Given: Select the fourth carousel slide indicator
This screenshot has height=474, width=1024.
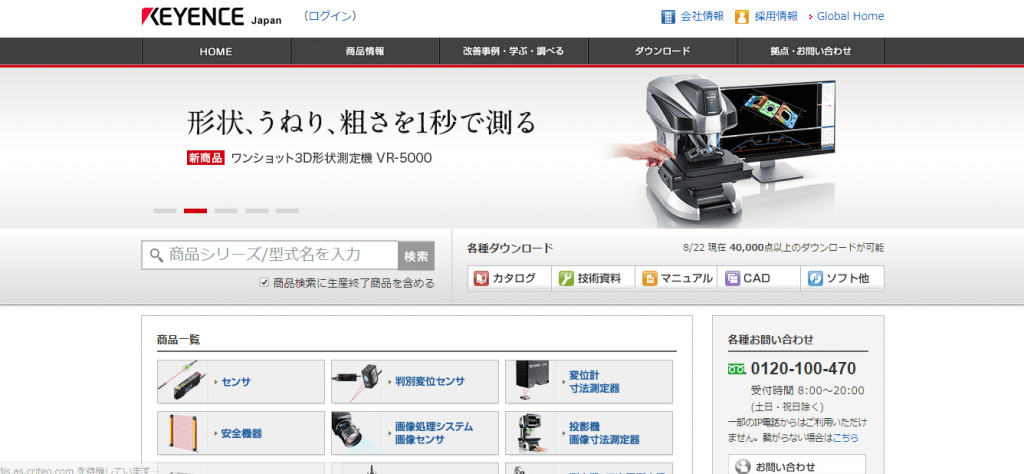Looking at the screenshot, I should [257, 211].
